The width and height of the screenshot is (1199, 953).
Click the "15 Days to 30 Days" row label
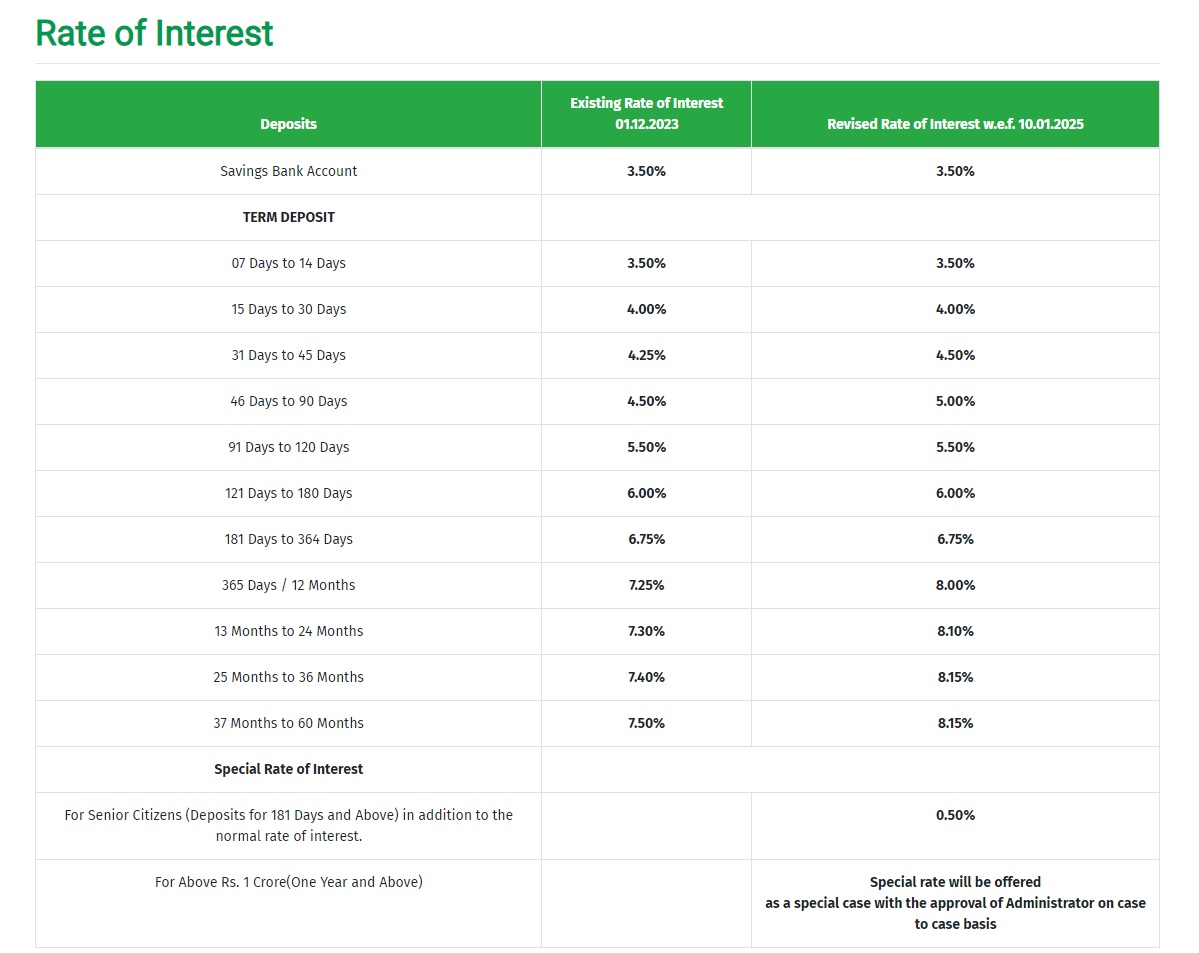[x=288, y=309]
